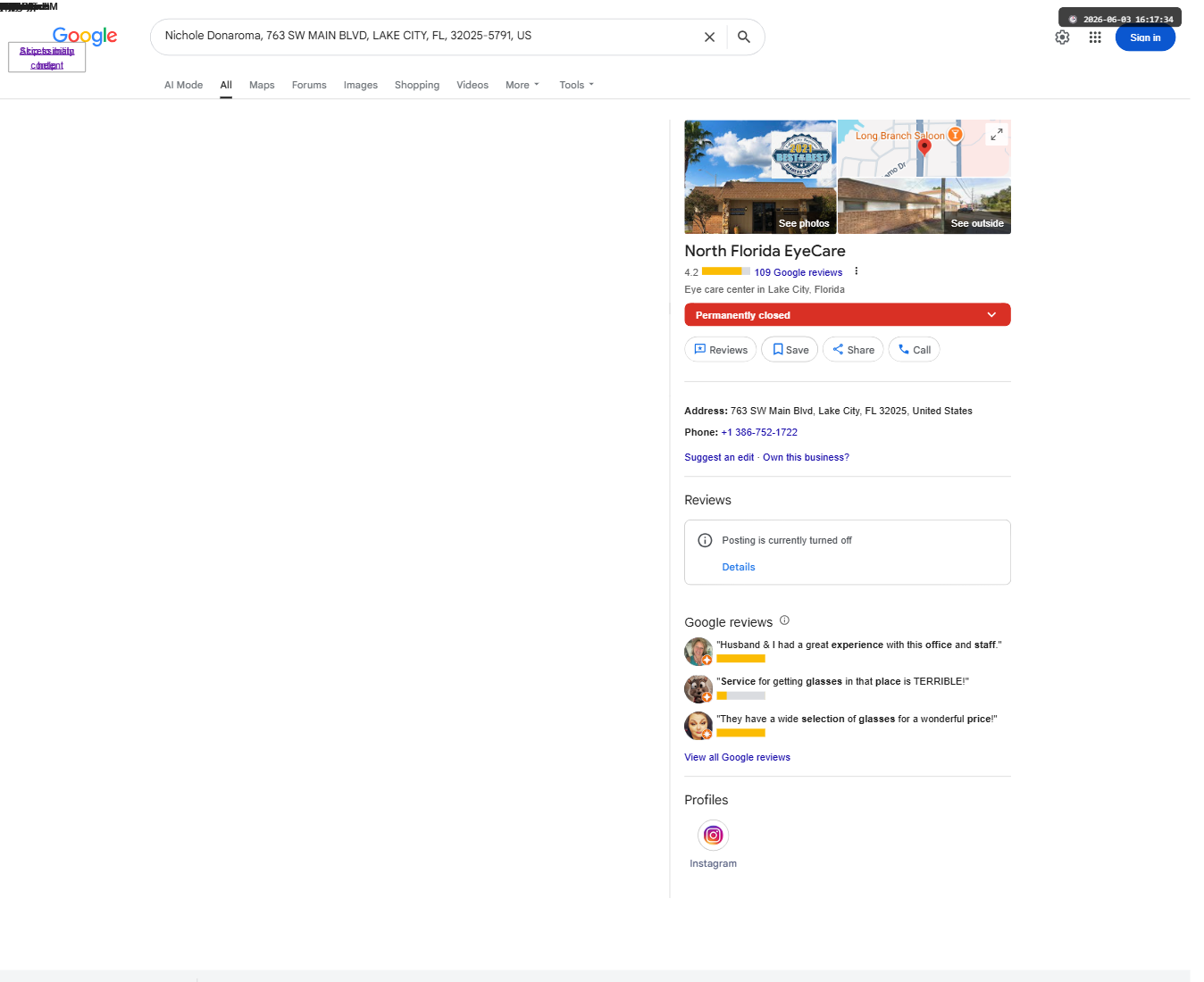Click 'Husband & I had a great experience' review
1204x982 pixels.
[x=859, y=645]
